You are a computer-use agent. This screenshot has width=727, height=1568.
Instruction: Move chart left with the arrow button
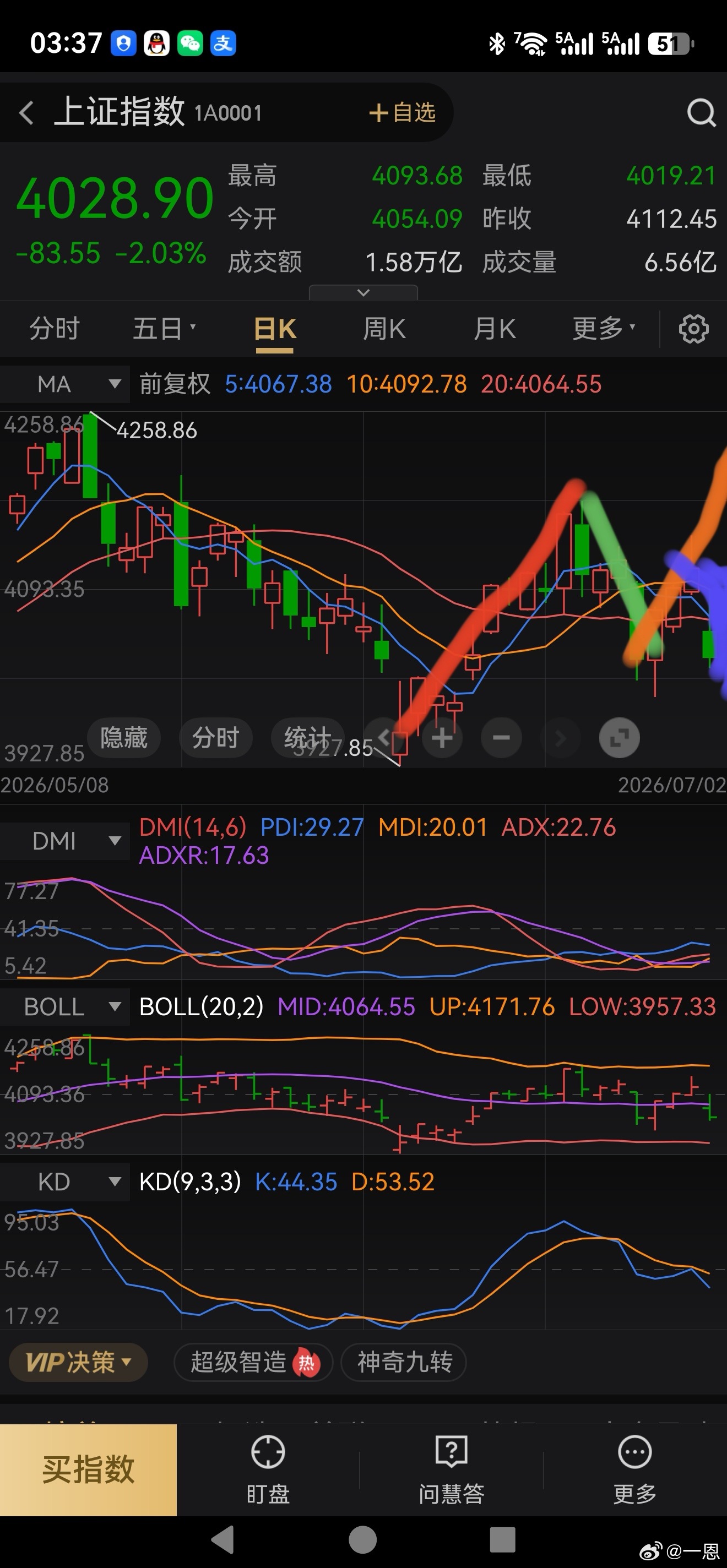pos(383,738)
